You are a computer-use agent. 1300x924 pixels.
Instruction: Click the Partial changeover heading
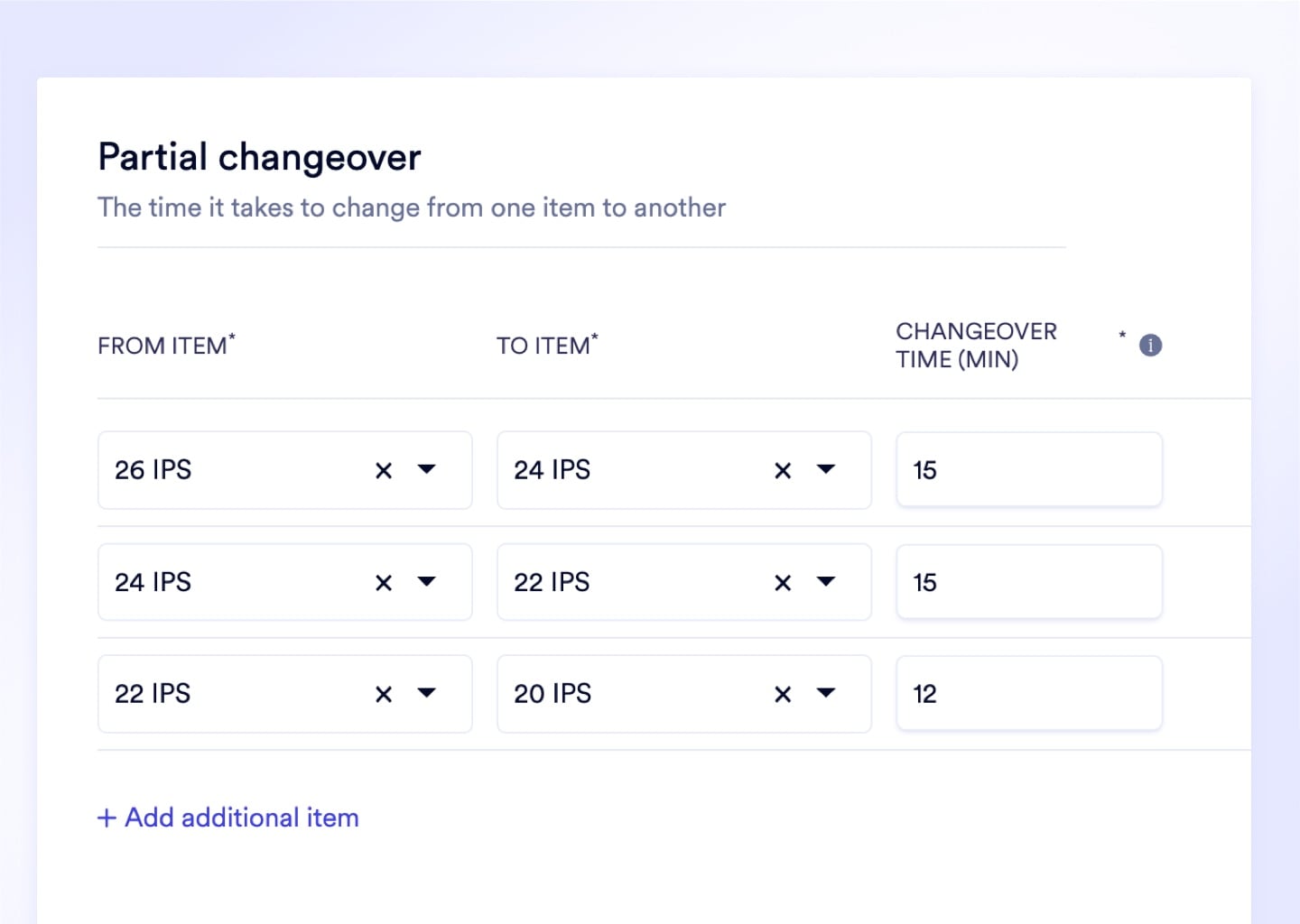[x=259, y=157]
